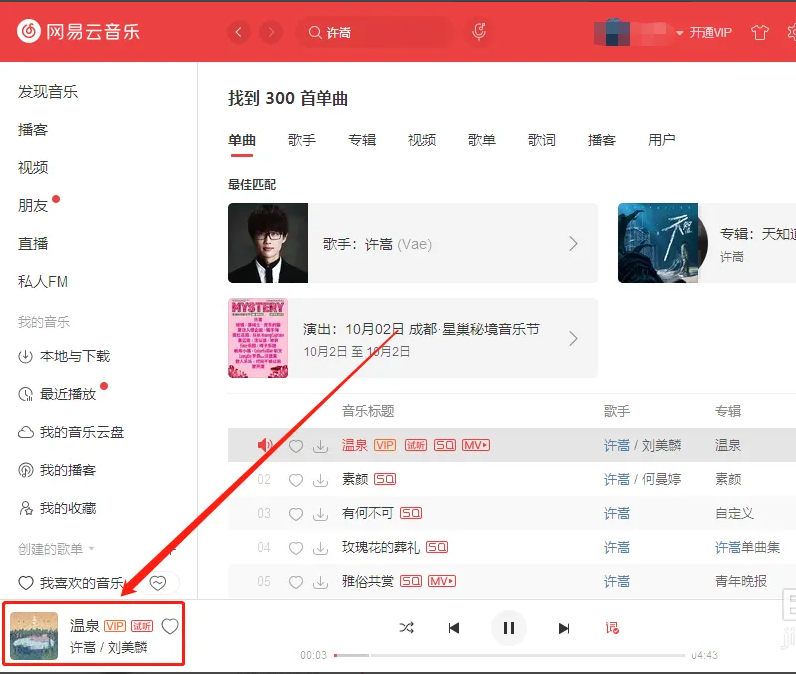The image size is (796, 674).
Task: Open 我喜欢的音乐 playlist
Action: pos(71,583)
